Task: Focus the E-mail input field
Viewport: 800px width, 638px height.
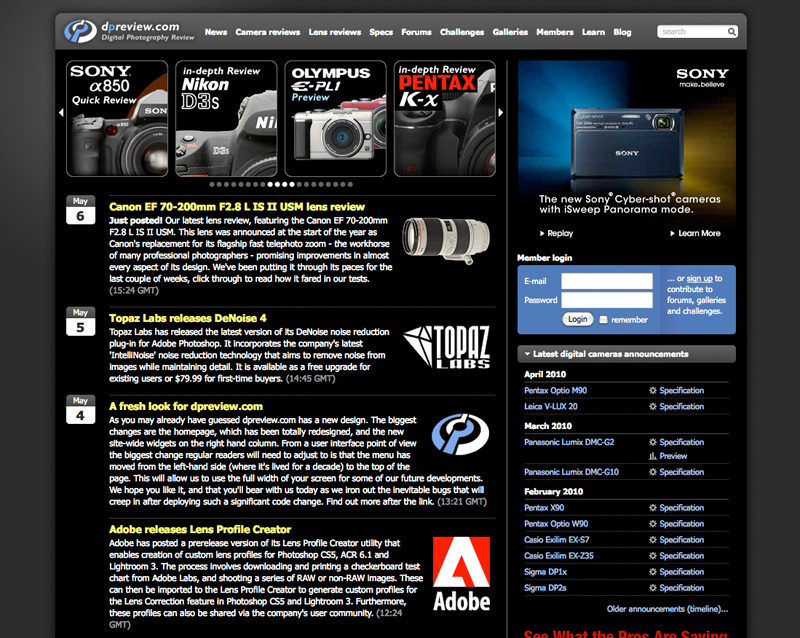Action: pyautogui.click(x=606, y=281)
